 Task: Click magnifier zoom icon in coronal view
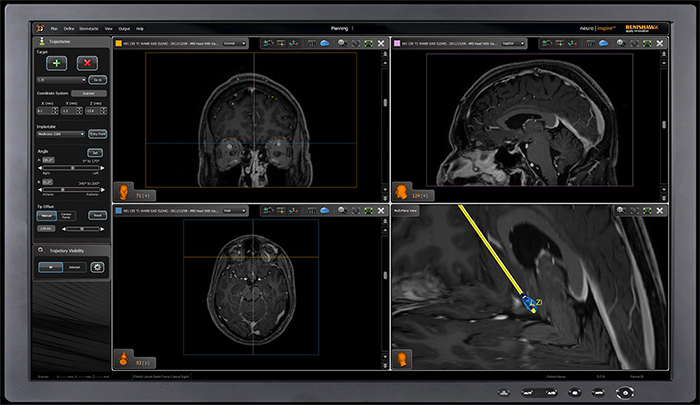343,43
